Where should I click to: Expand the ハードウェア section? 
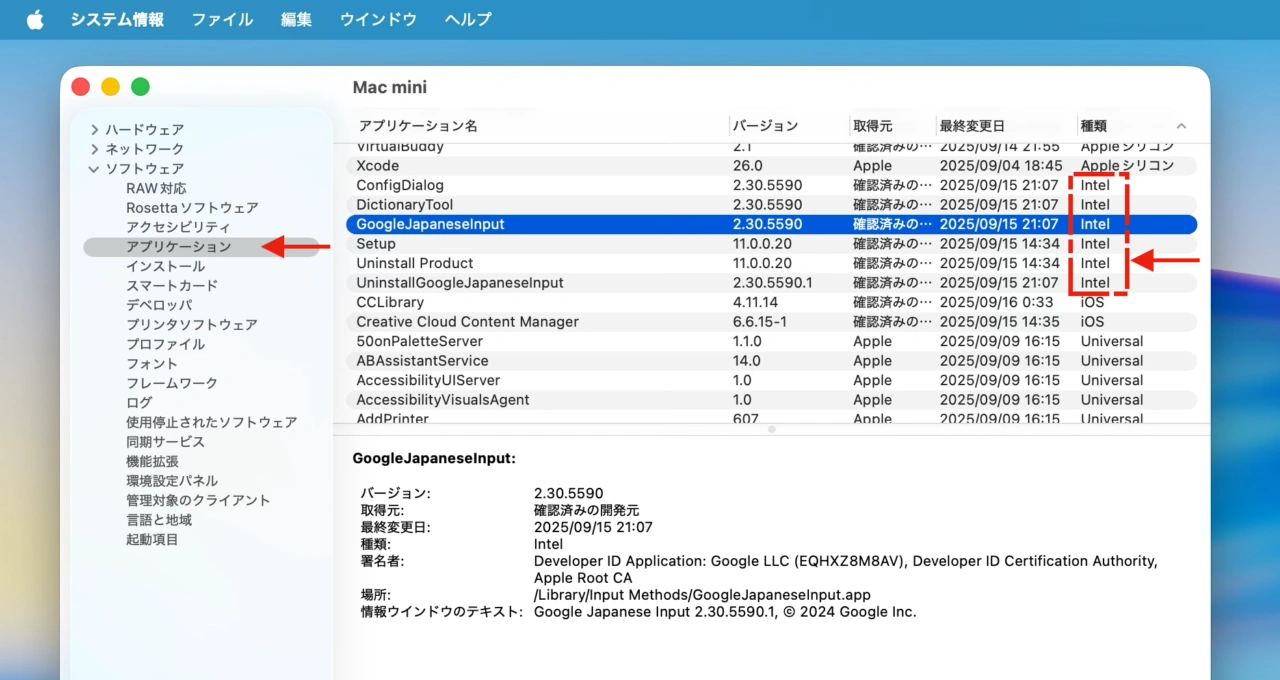click(x=95, y=130)
